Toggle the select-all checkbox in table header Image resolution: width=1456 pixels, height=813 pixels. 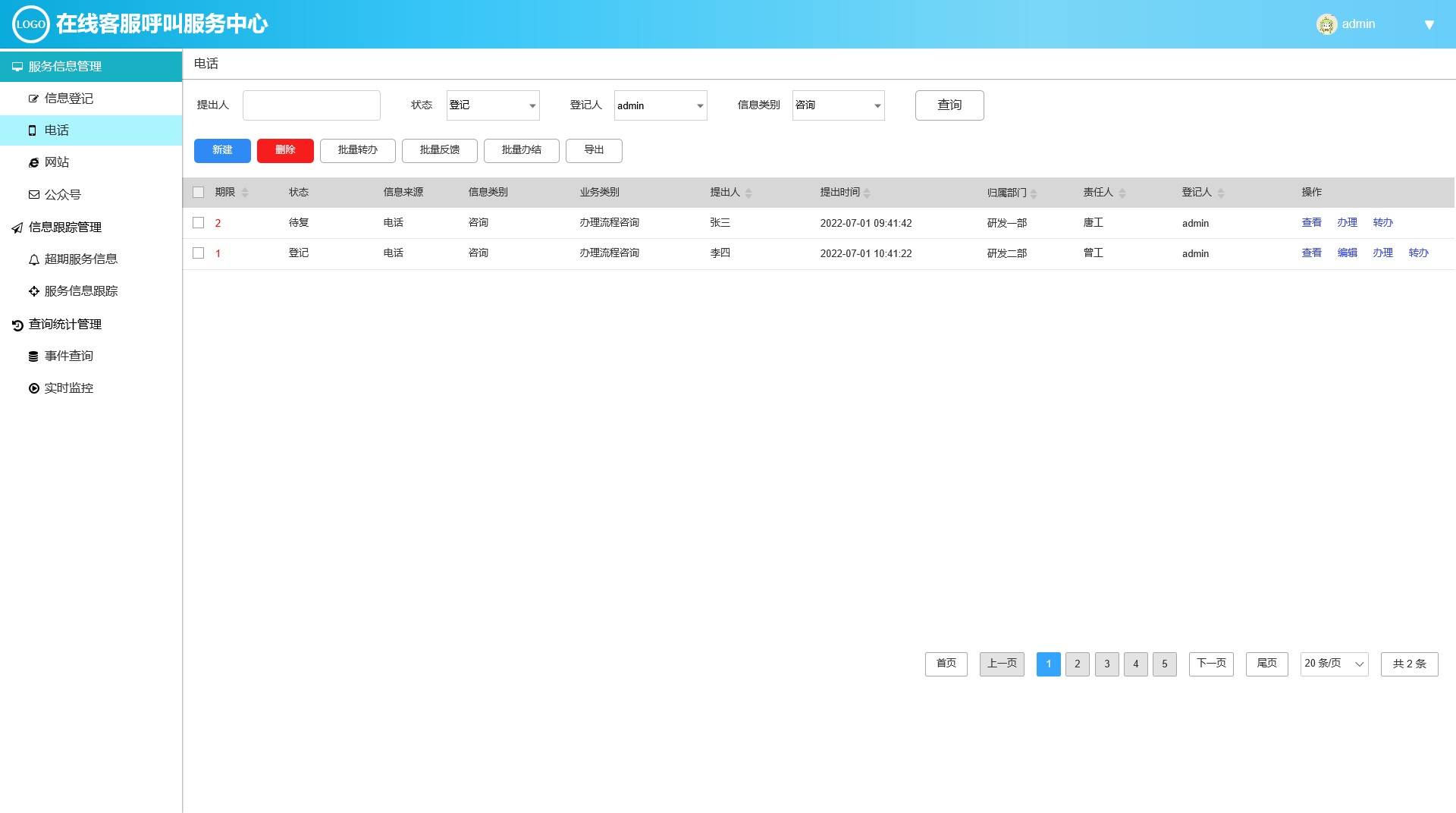click(x=199, y=193)
